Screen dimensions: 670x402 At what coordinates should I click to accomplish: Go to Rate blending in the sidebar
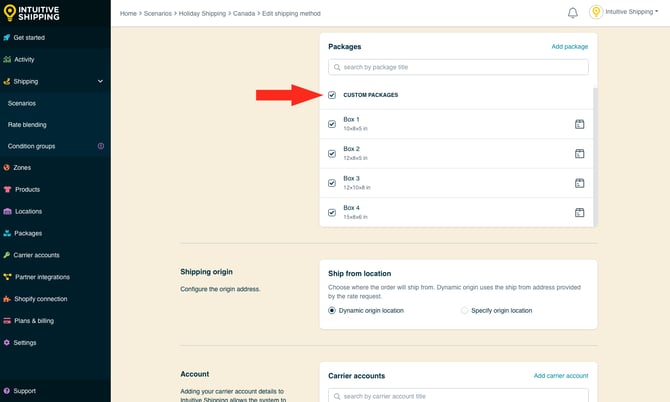(x=27, y=125)
